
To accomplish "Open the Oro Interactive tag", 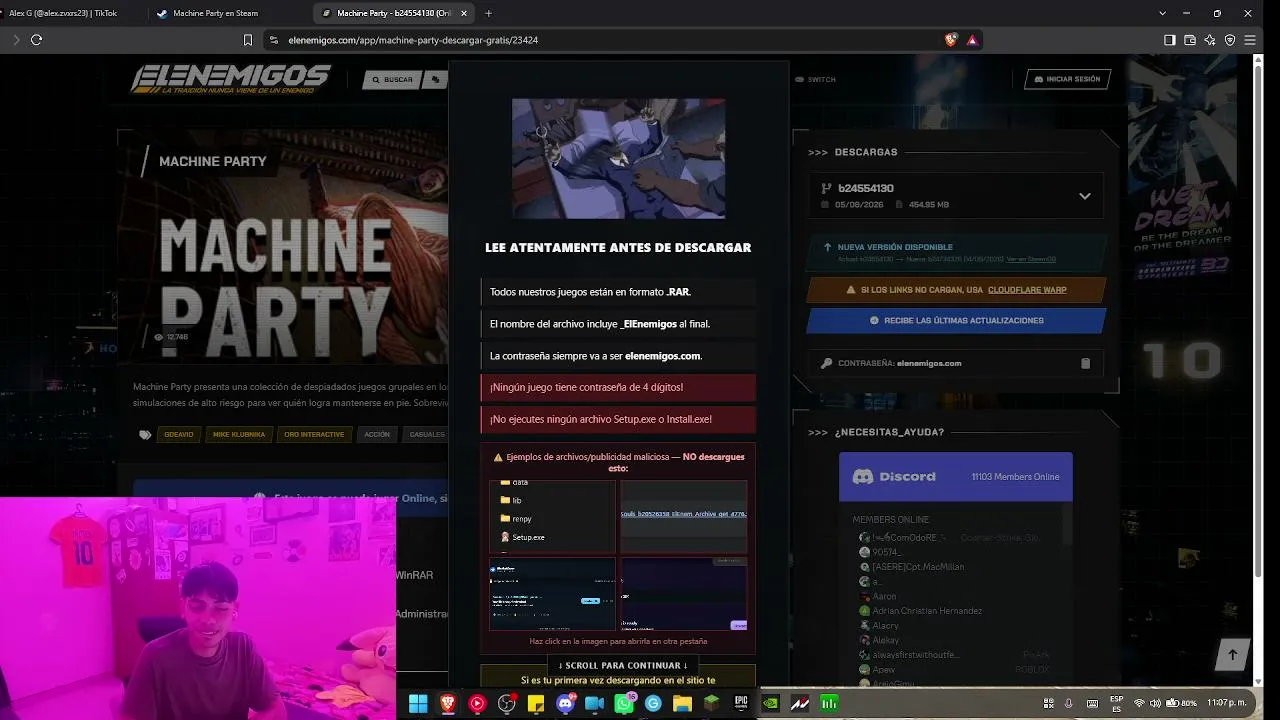I will pos(314,435).
